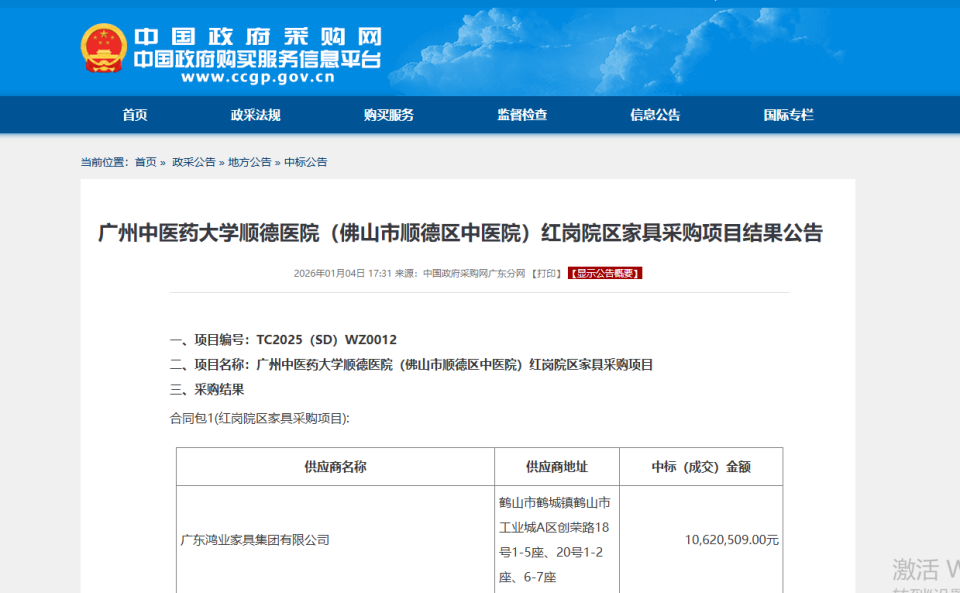Click the 政采公告 breadcrumb link
The height and width of the screenshot is (593, 960).
(x=187, y=161)
